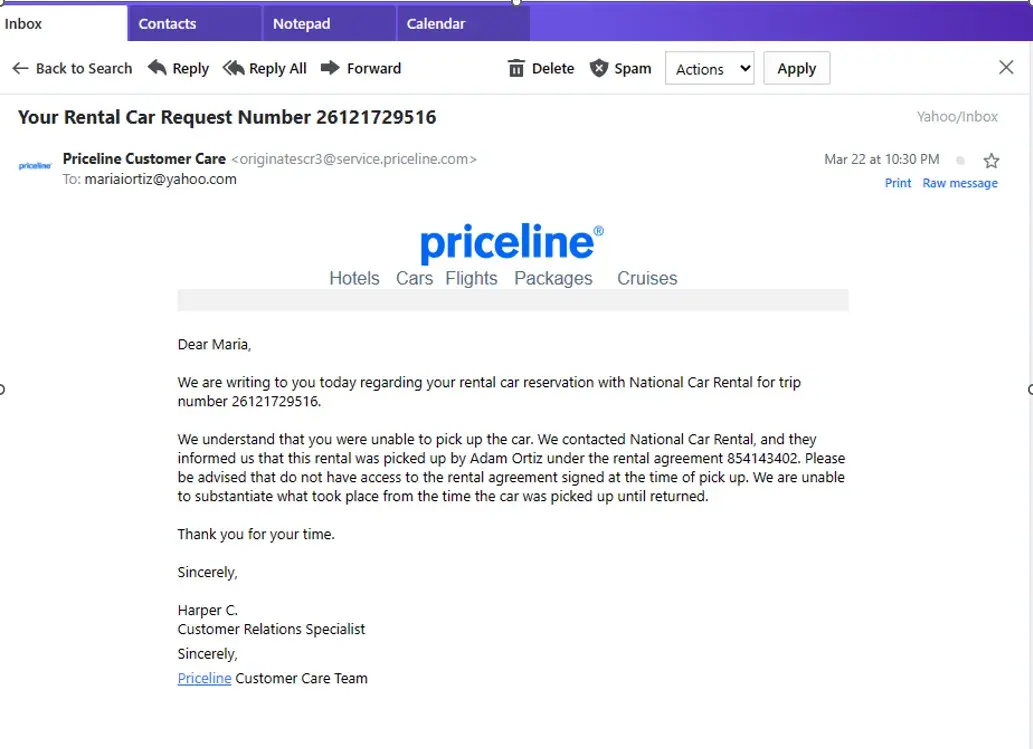Click the Spam shield icon
The image size is (1033, 749).
[x=599, y=68]
